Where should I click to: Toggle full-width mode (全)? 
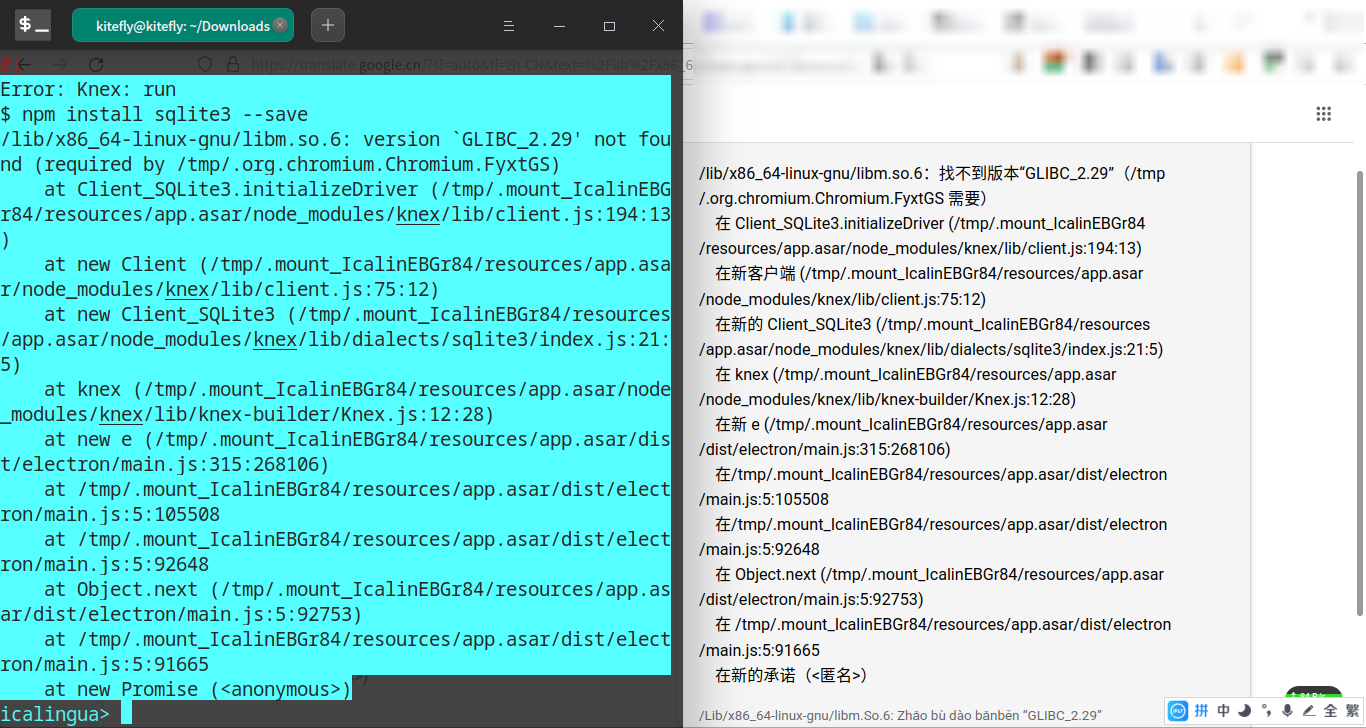pyautogui.click(x=1331, y=711)
